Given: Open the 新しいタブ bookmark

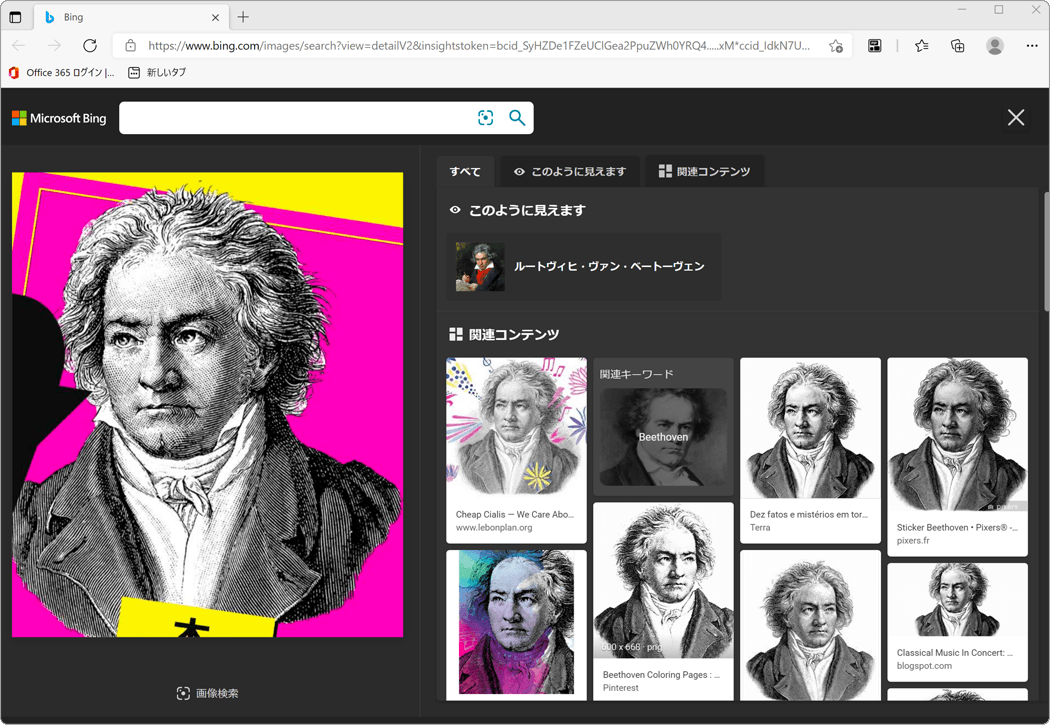Looking at the screenshot, I should coord(157,72).
